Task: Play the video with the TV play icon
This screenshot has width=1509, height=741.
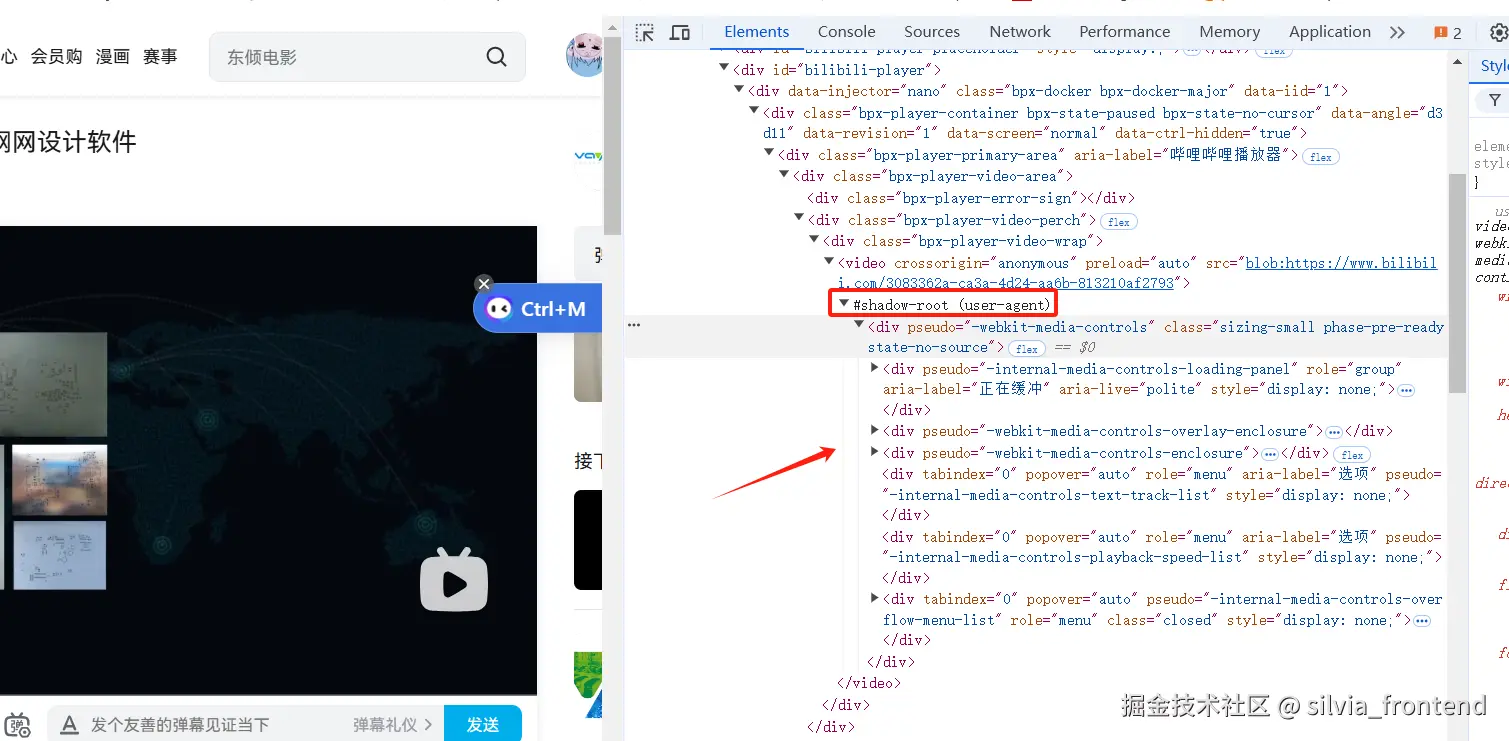Action: (x=454, y=579)
